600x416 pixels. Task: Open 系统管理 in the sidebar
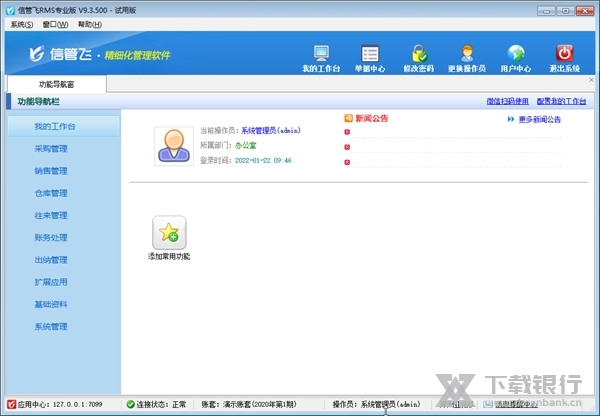51,326
